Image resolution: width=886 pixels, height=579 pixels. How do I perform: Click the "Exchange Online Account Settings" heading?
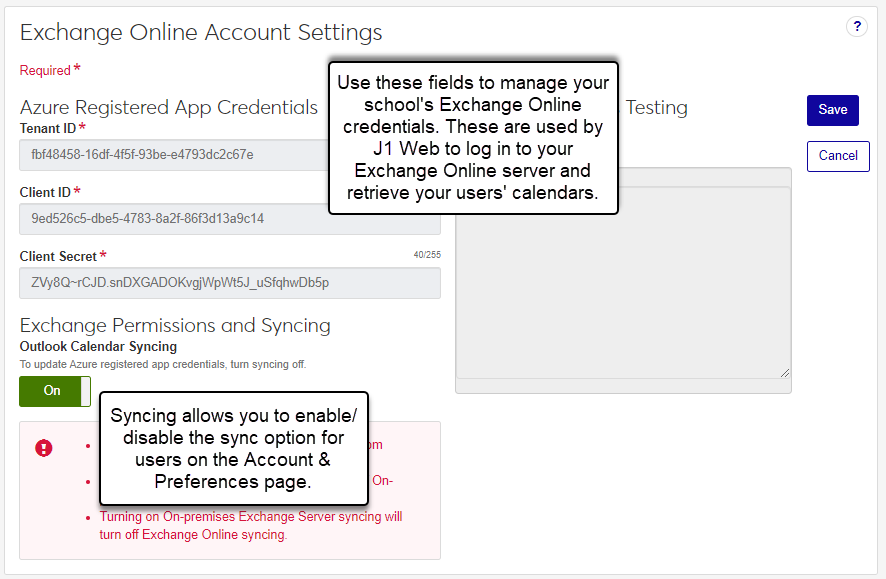(x=201, y=32)
